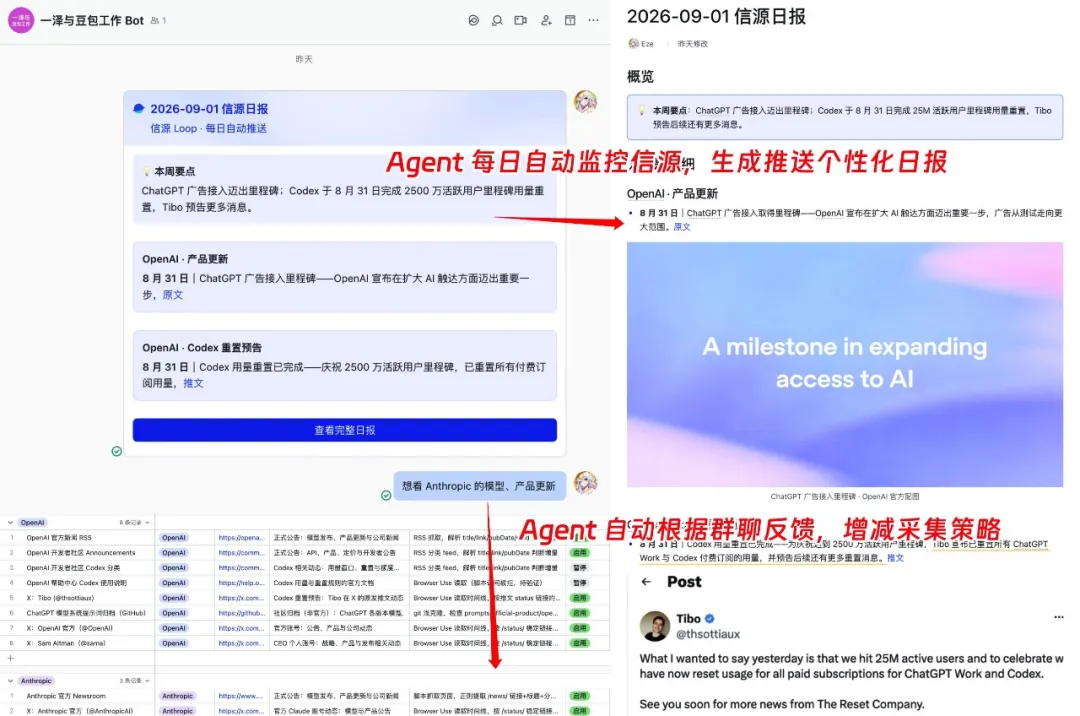Click 信源 Loop · 每日自动推送 subtitle on the card
1080x716 pixels.
point(209,128)
